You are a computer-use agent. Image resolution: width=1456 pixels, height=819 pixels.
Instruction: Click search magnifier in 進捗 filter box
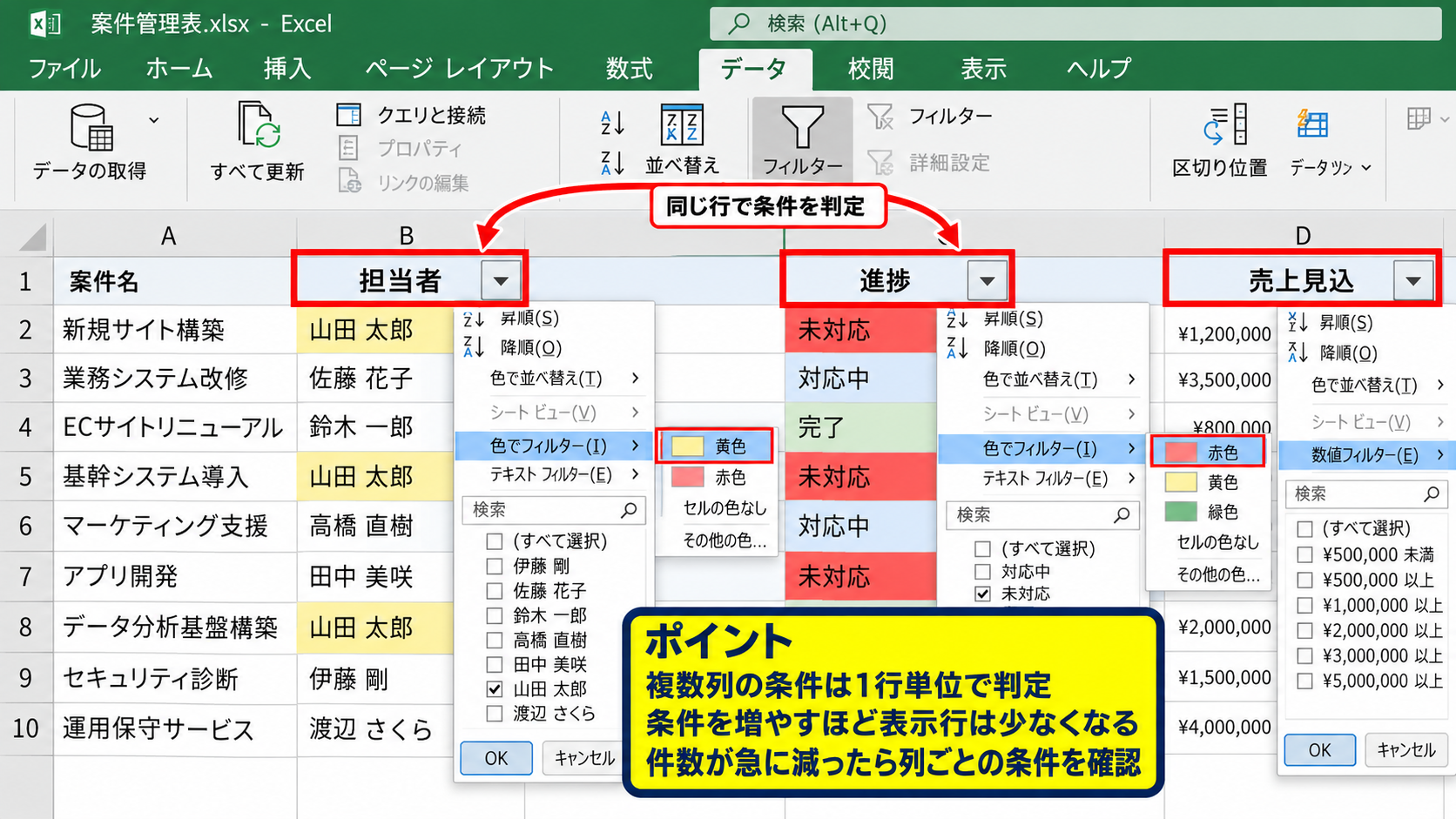pyautogui.click(x=1122, y=515)
